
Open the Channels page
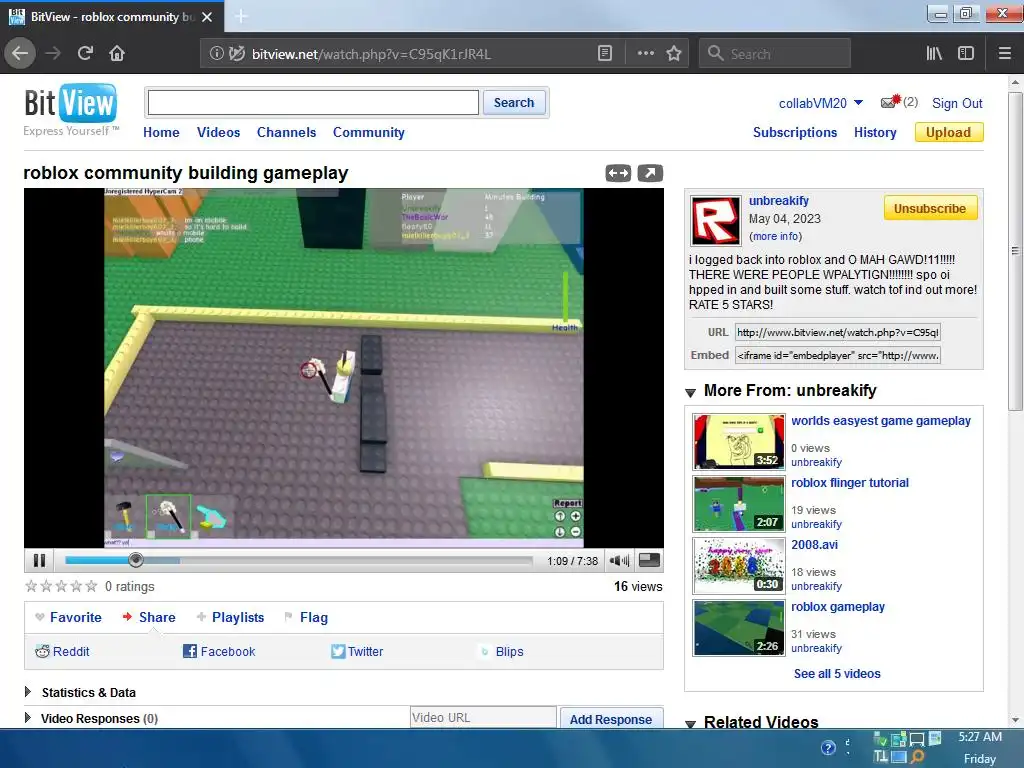286,132
